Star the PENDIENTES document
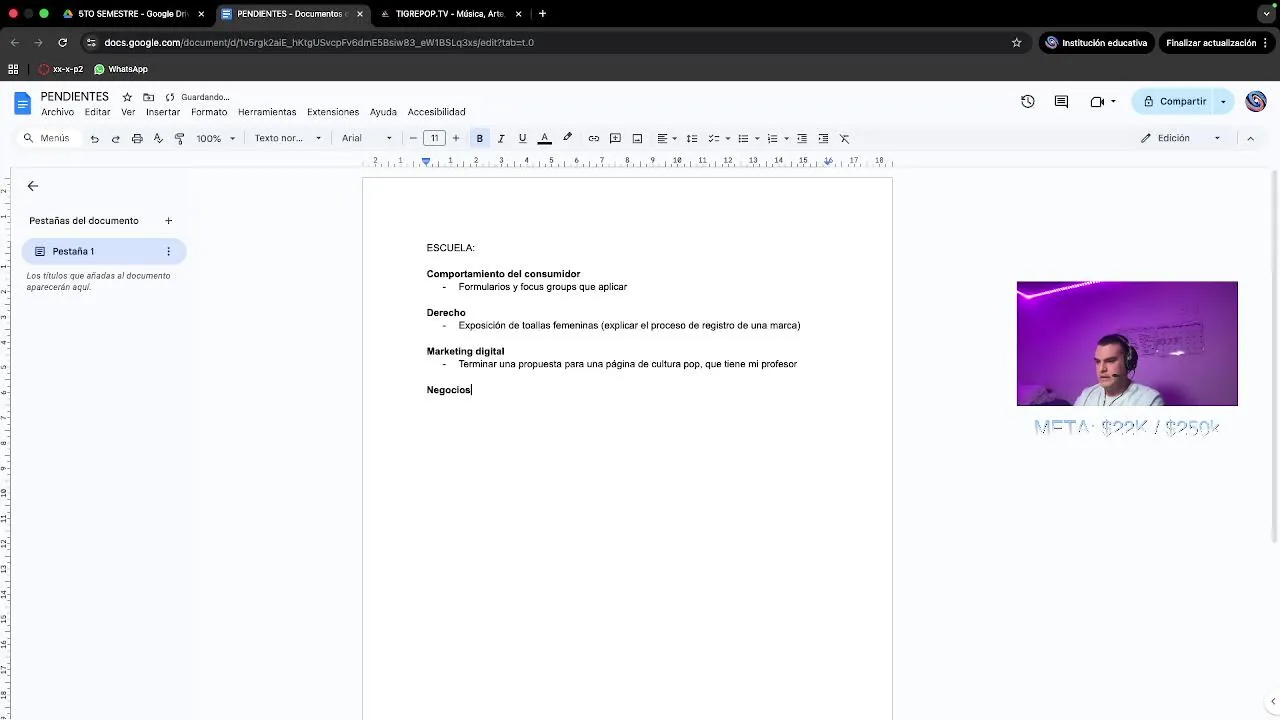1280x720 pixels. click(127, 97)
